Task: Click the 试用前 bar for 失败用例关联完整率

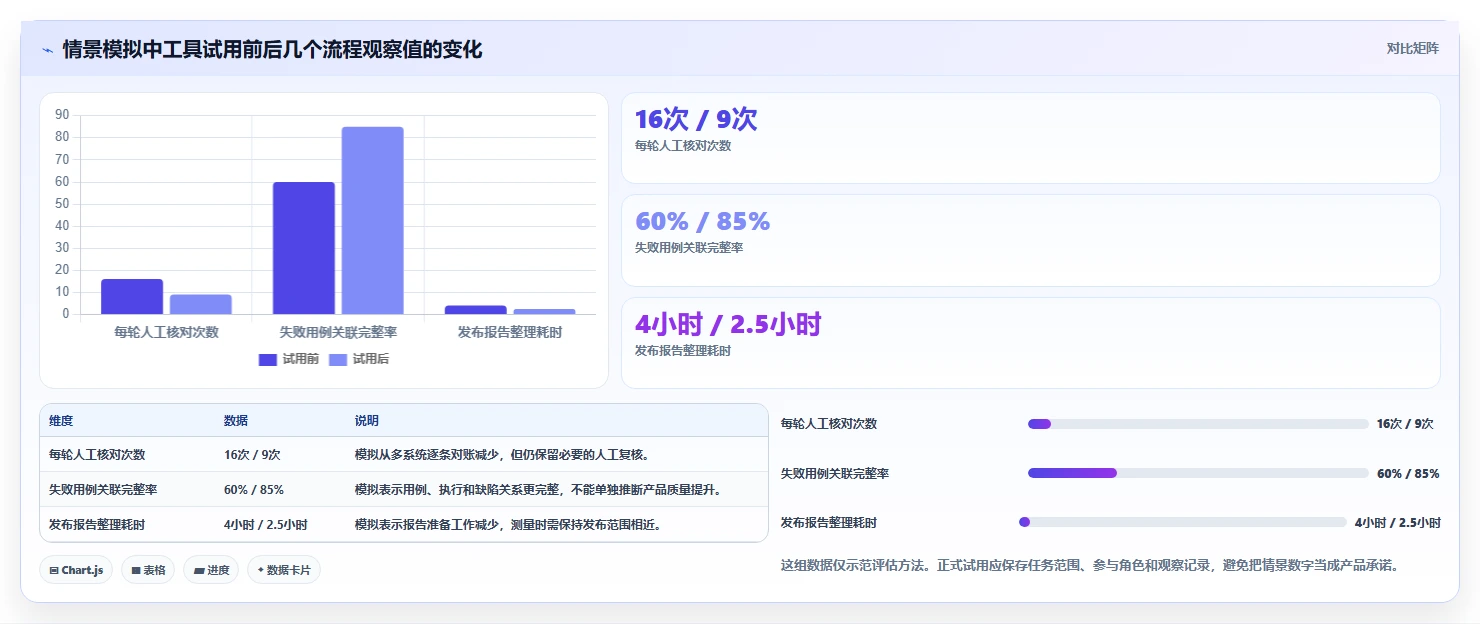Action: pyautogui.click(x=304, y=248)
